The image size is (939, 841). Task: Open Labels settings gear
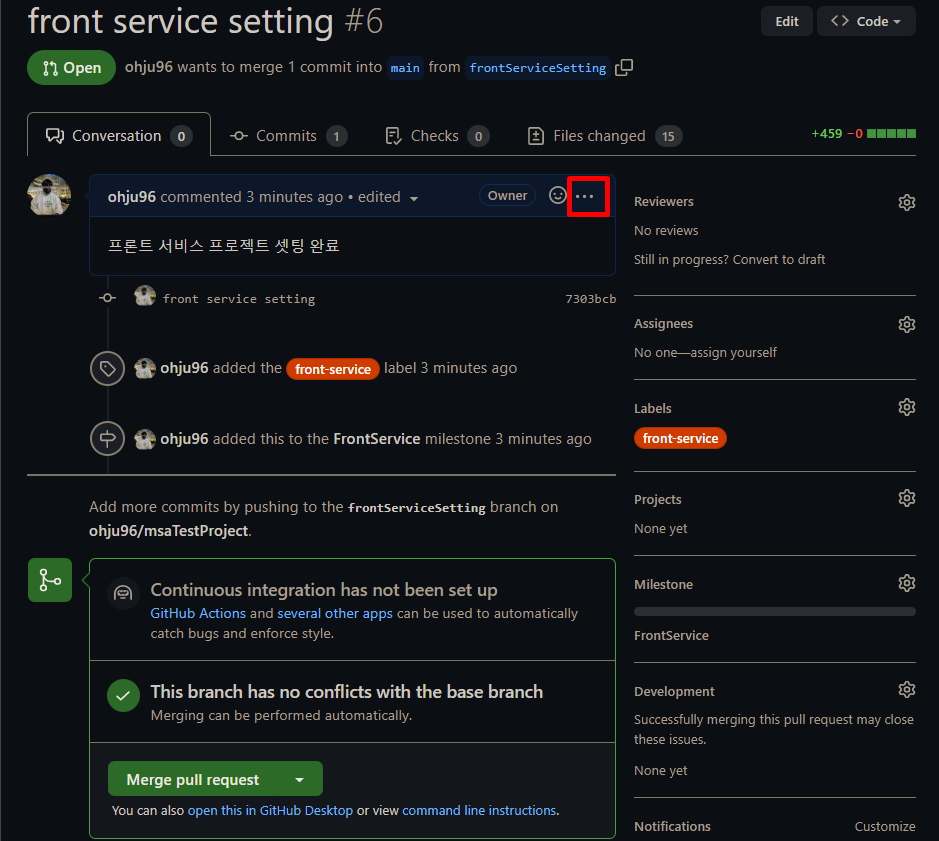tap(907, 407)
